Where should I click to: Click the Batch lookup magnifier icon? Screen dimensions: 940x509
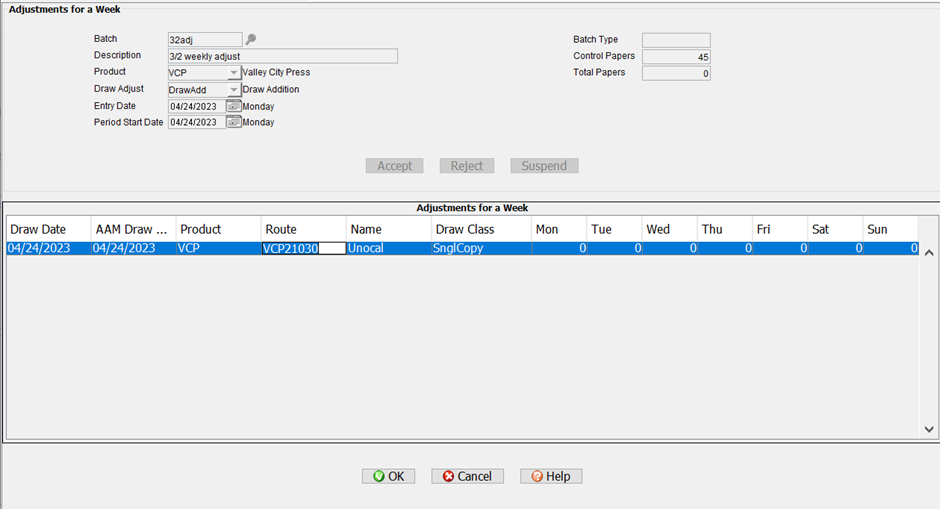[x=251, y=39]
